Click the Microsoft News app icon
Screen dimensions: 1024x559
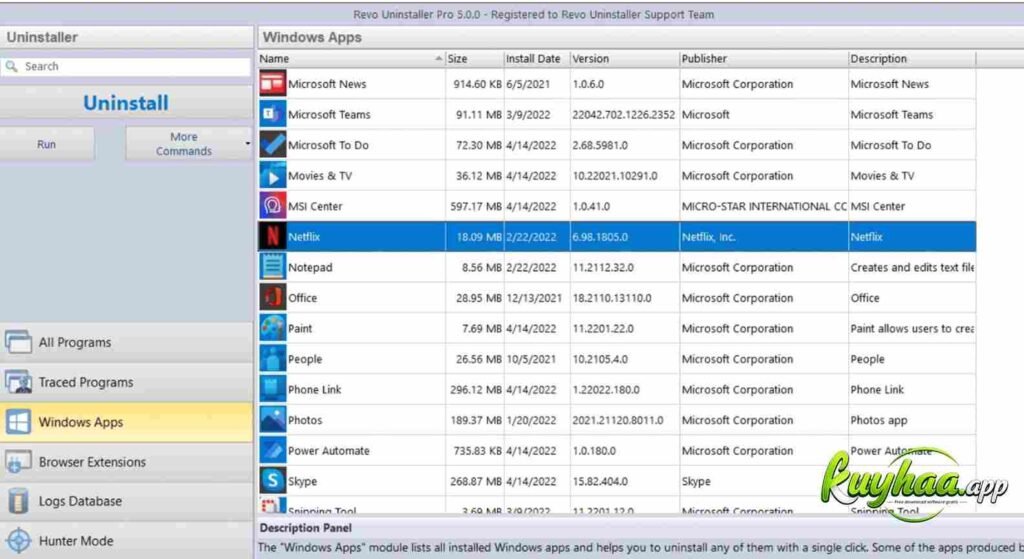point(272,84)
